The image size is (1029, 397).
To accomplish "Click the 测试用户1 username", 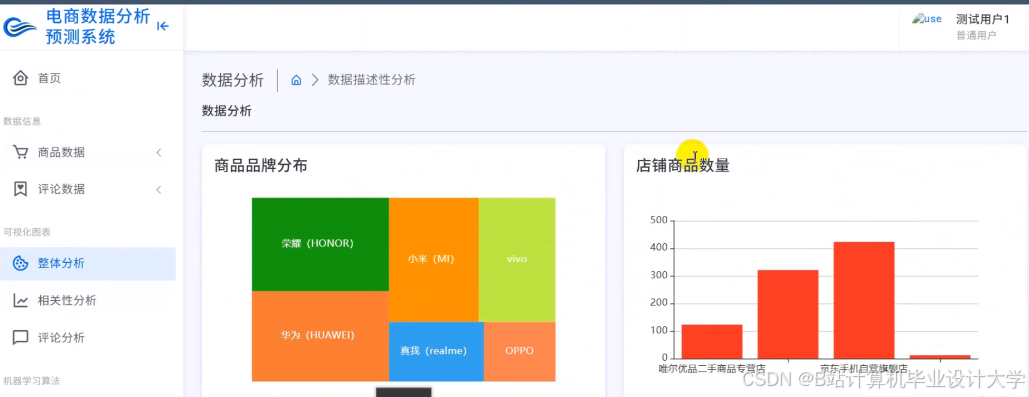I will (982, 19).
